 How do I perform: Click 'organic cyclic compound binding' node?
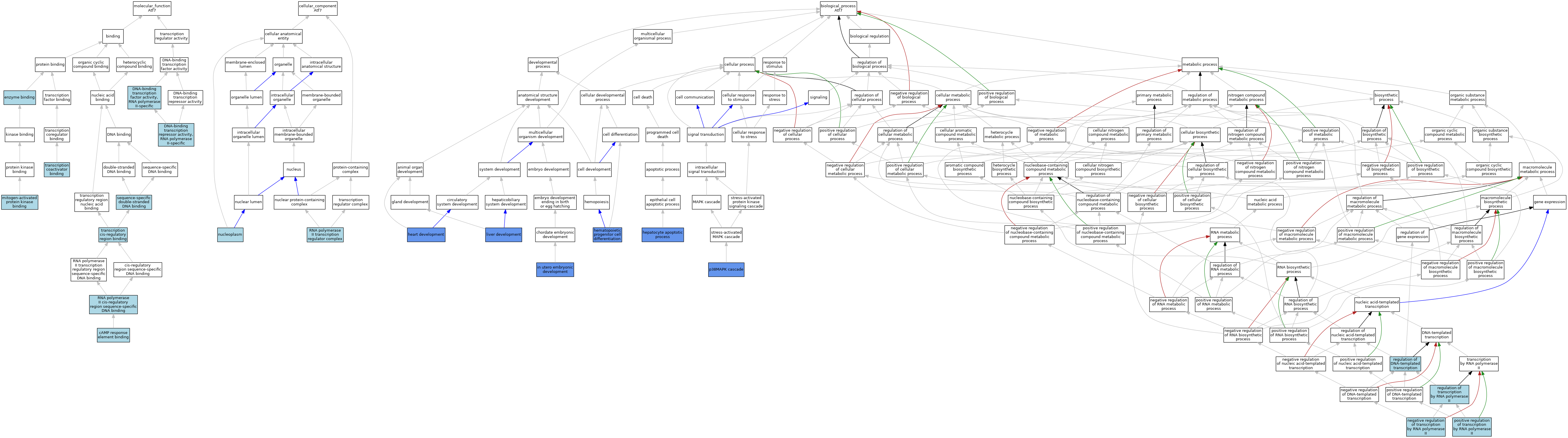coord(91,65)
